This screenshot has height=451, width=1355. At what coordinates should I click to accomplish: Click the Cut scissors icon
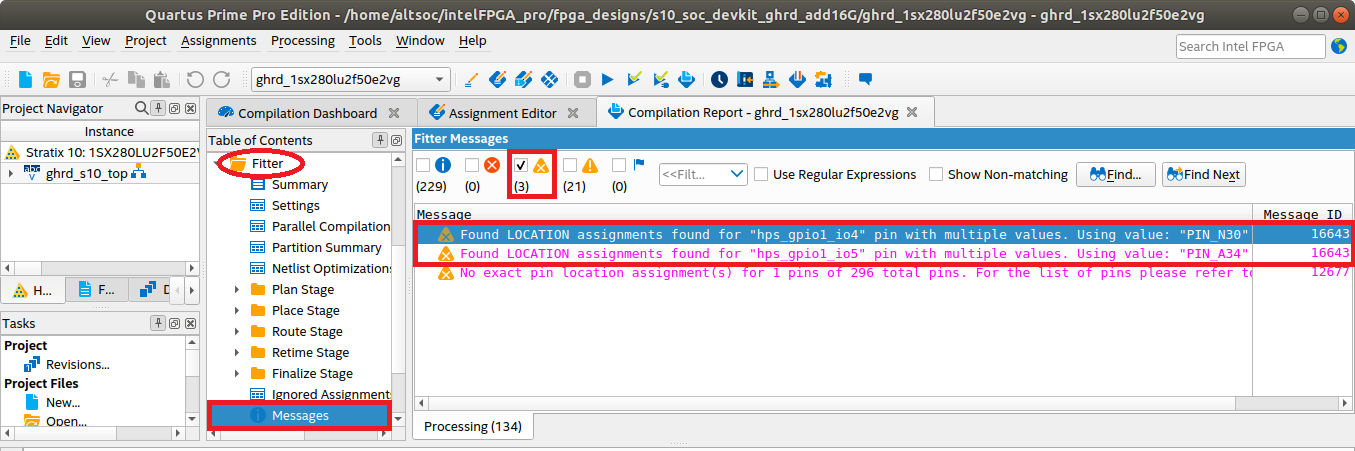pos(111,79)
